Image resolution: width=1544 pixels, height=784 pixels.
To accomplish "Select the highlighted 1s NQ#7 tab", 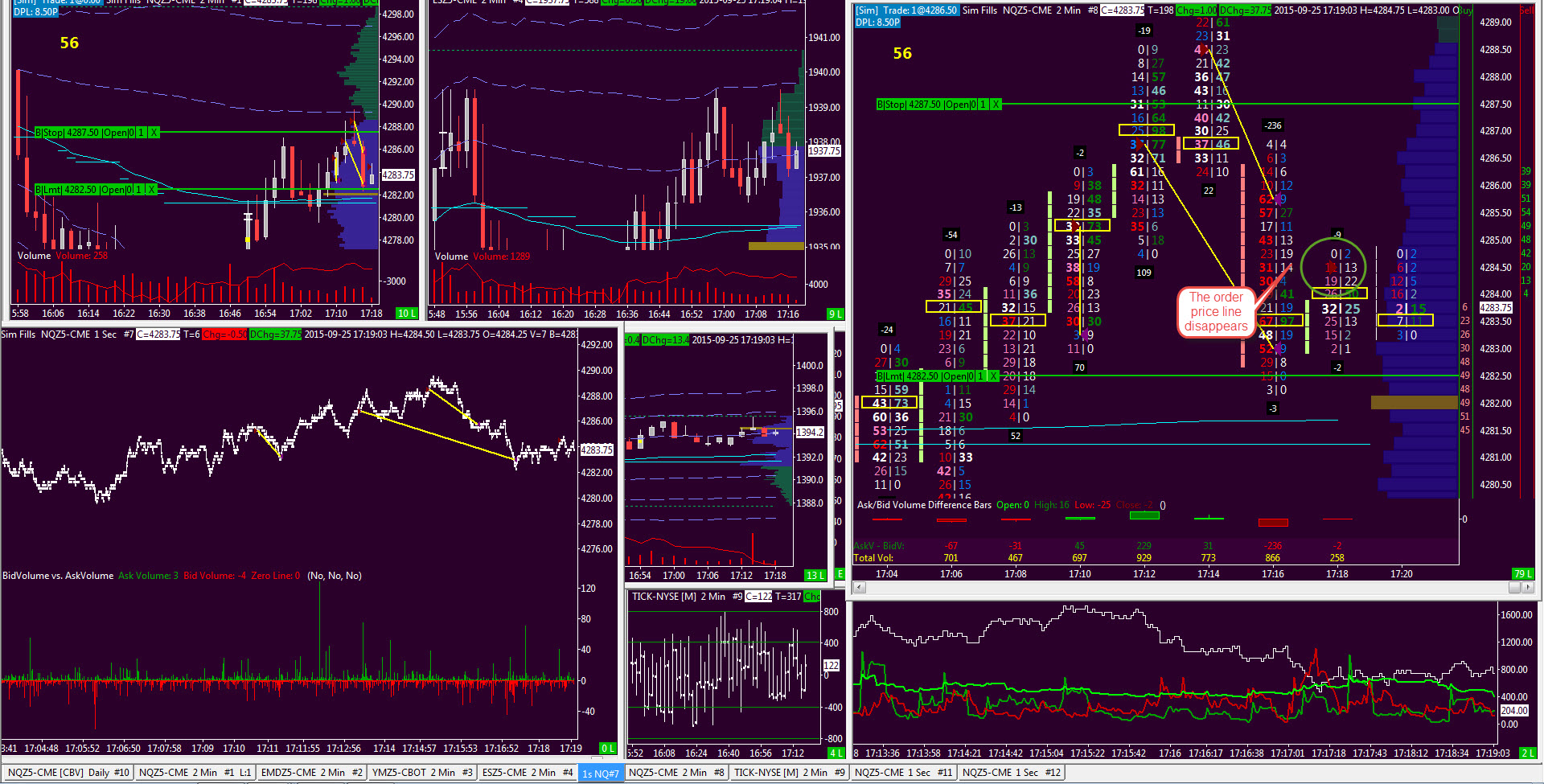I will click(601, 774).
